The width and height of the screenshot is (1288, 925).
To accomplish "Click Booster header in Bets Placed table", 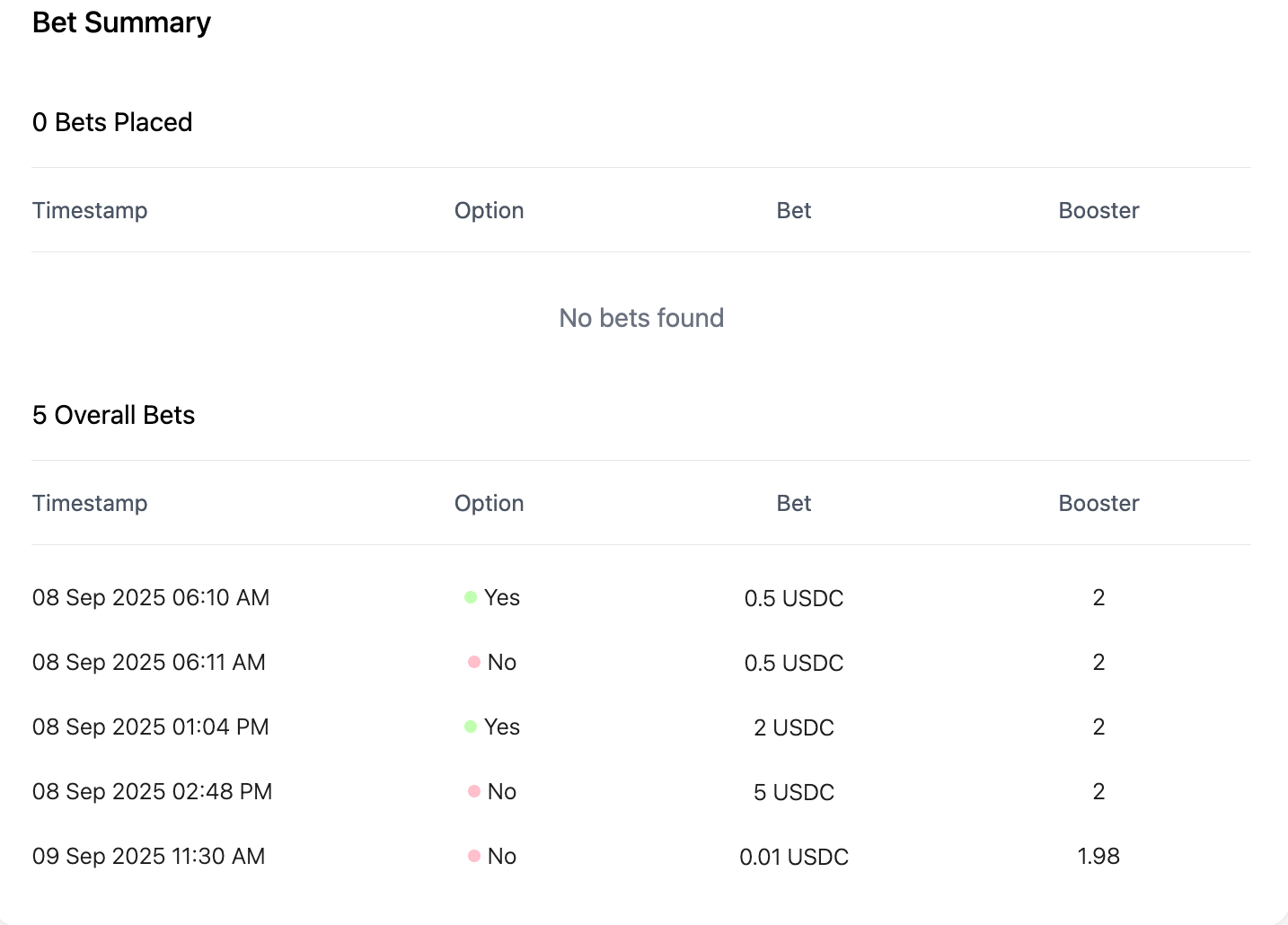I will pos(1098,210).
